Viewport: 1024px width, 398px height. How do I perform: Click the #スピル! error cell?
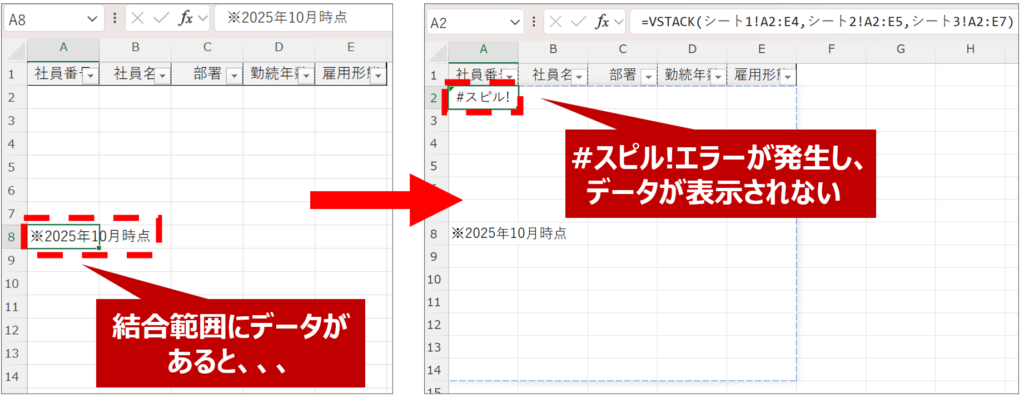(483, 98)
